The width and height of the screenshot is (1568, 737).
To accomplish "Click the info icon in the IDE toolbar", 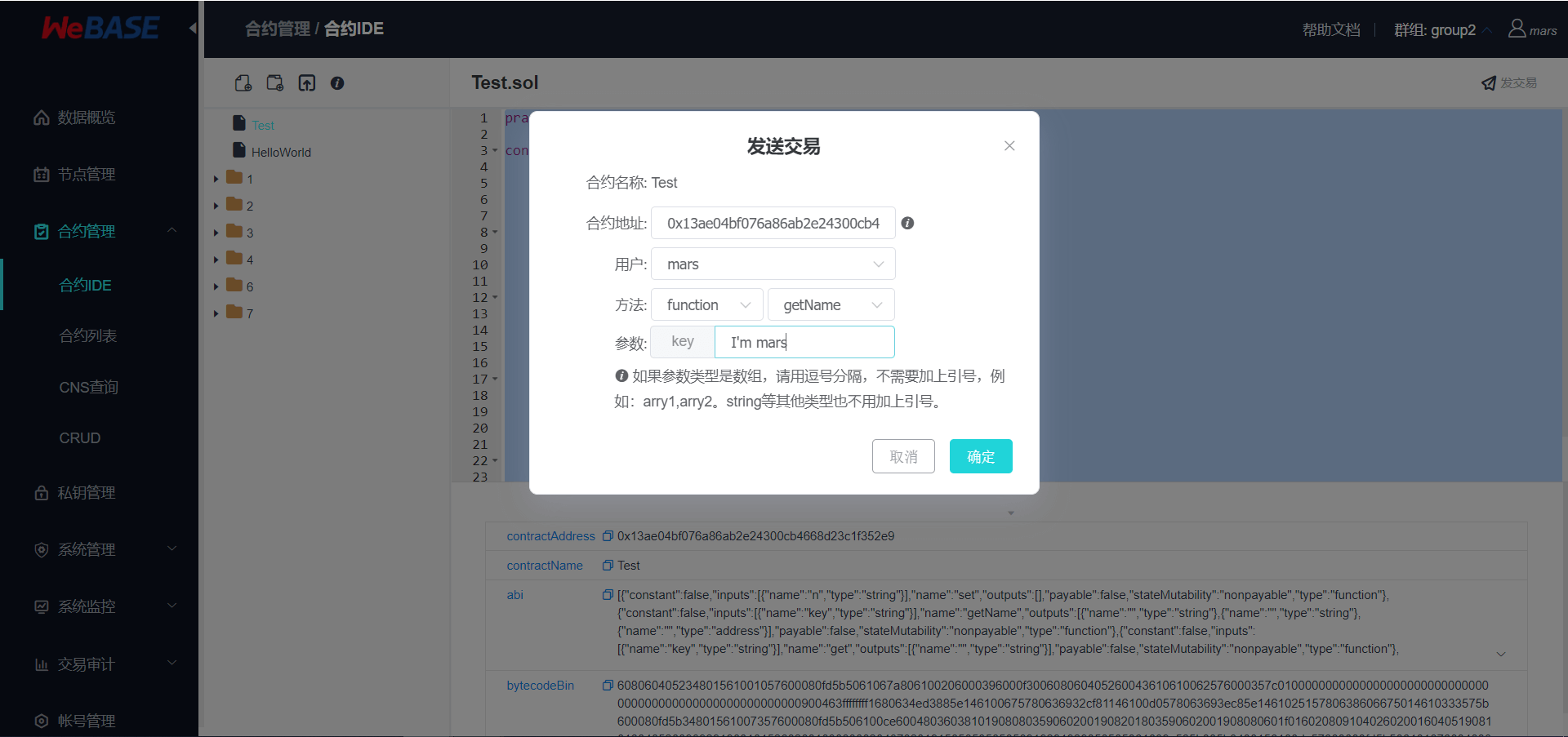I will (338, 82).
